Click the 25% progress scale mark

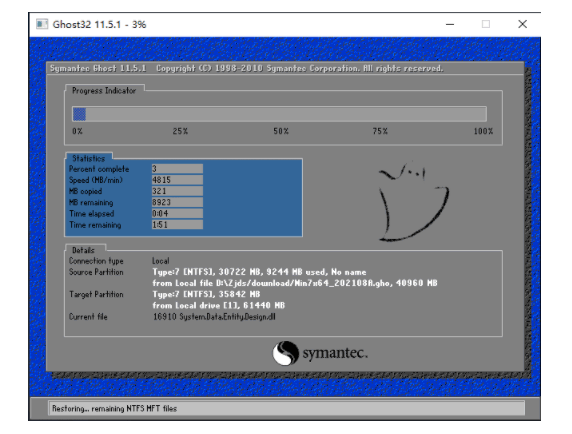click(x=180, y=131)
